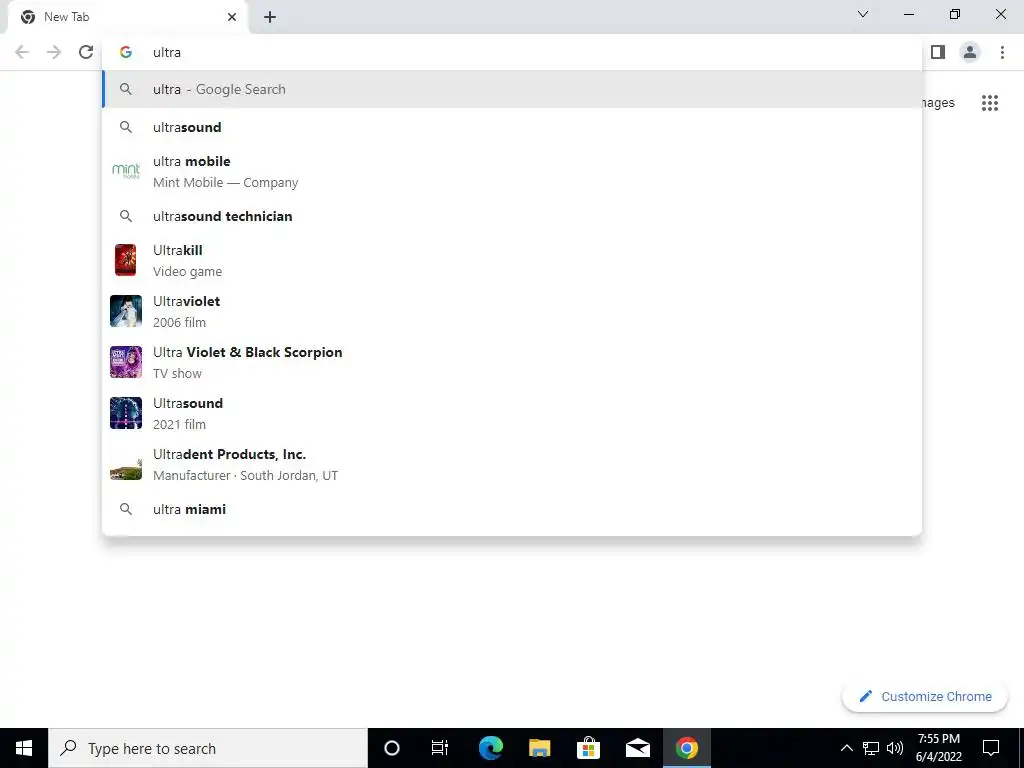
Task: Pick the Ultra Violet & Black Scorpion suggestion
Action: pos(512,362)
